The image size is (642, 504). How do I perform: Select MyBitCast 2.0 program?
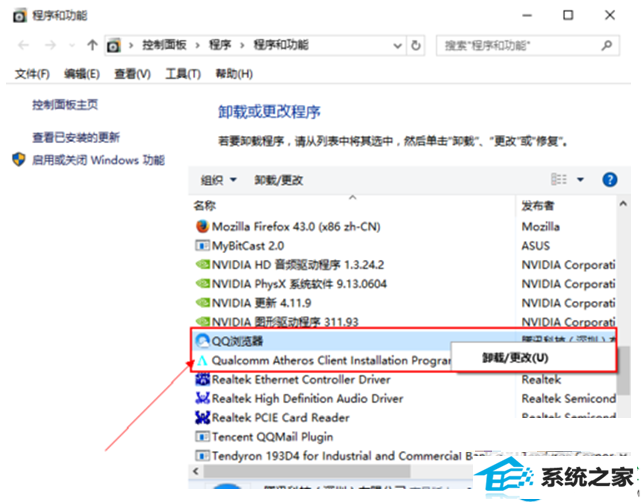click(248, 246)
